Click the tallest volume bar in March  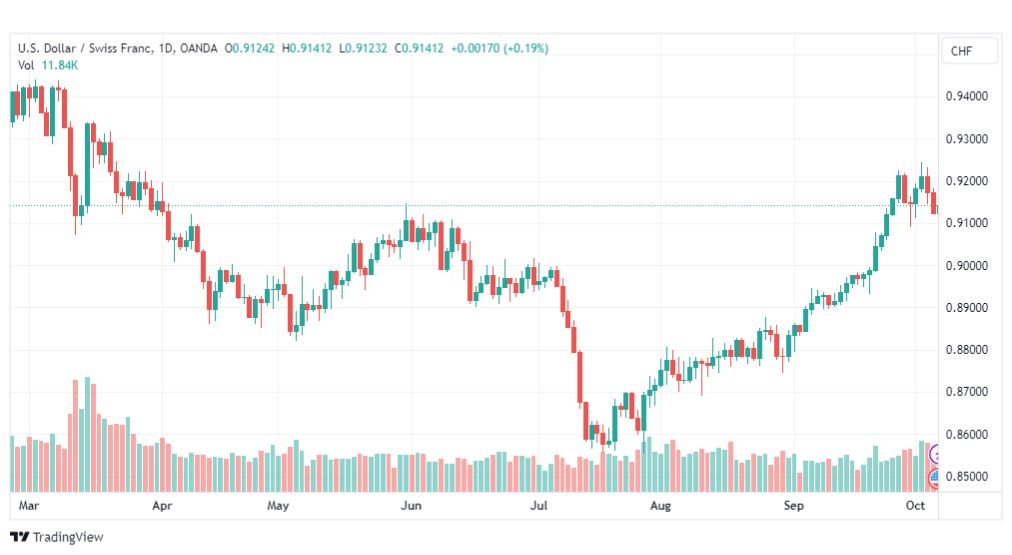[x=87, y=434]
